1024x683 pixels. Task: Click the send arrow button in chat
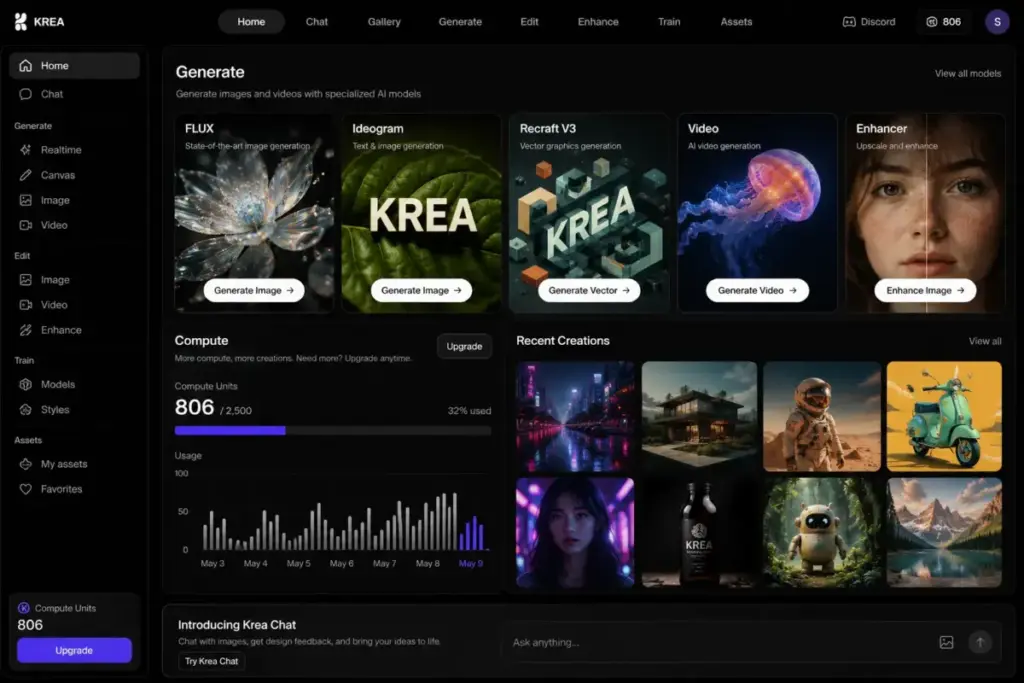(x=980, y=643)
